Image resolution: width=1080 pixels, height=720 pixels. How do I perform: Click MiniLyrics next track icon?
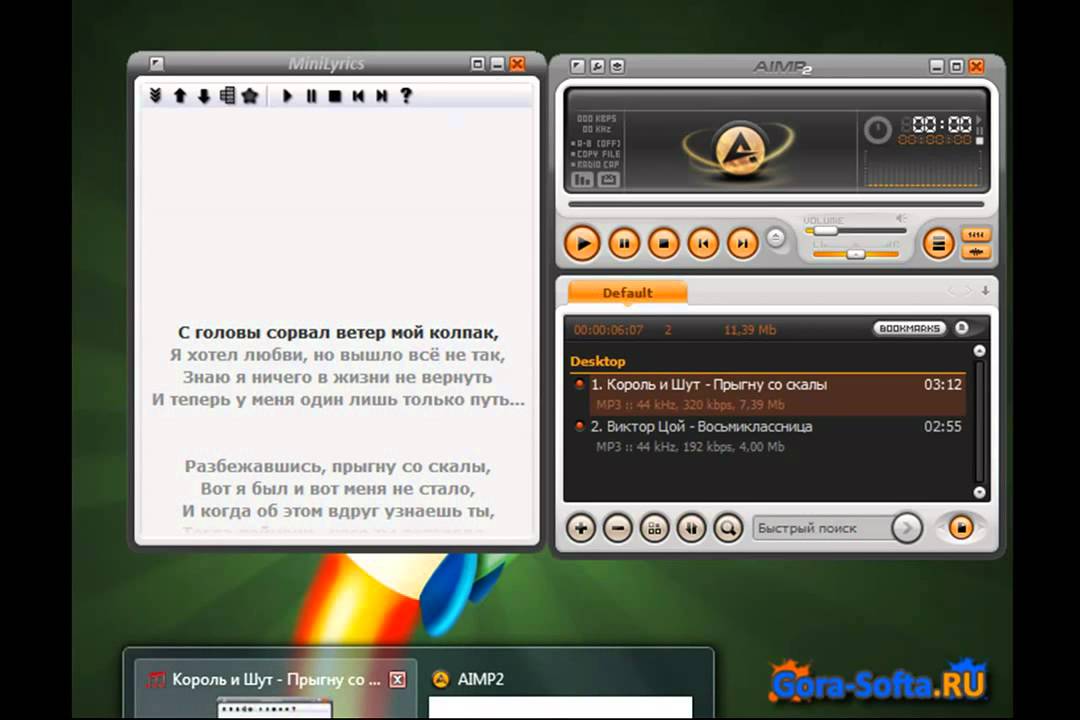point(382,96)
